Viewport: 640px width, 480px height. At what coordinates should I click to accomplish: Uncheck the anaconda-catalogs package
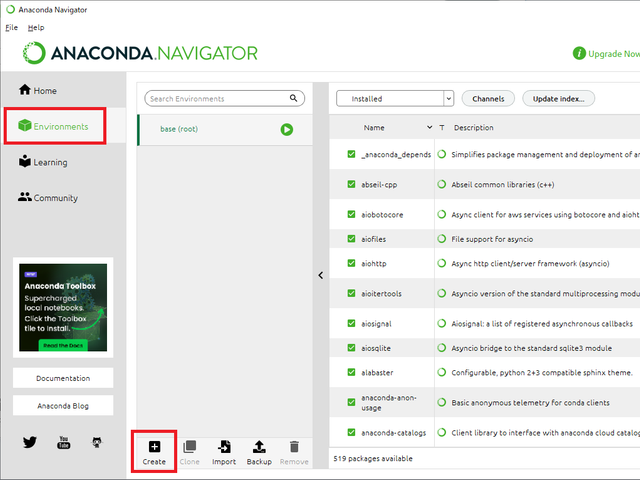[x=351, y=432]
